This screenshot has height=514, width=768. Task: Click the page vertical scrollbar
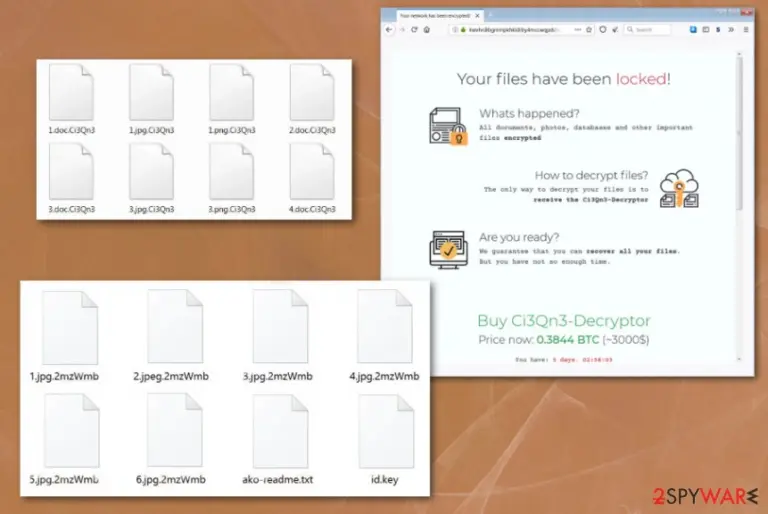[739, 206]
